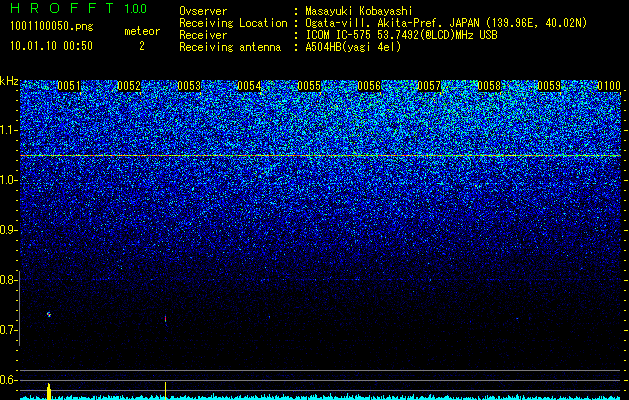Click the 0057 time marker
The width and height of the screenshot is (629, 400).
[x=429, y=86]
